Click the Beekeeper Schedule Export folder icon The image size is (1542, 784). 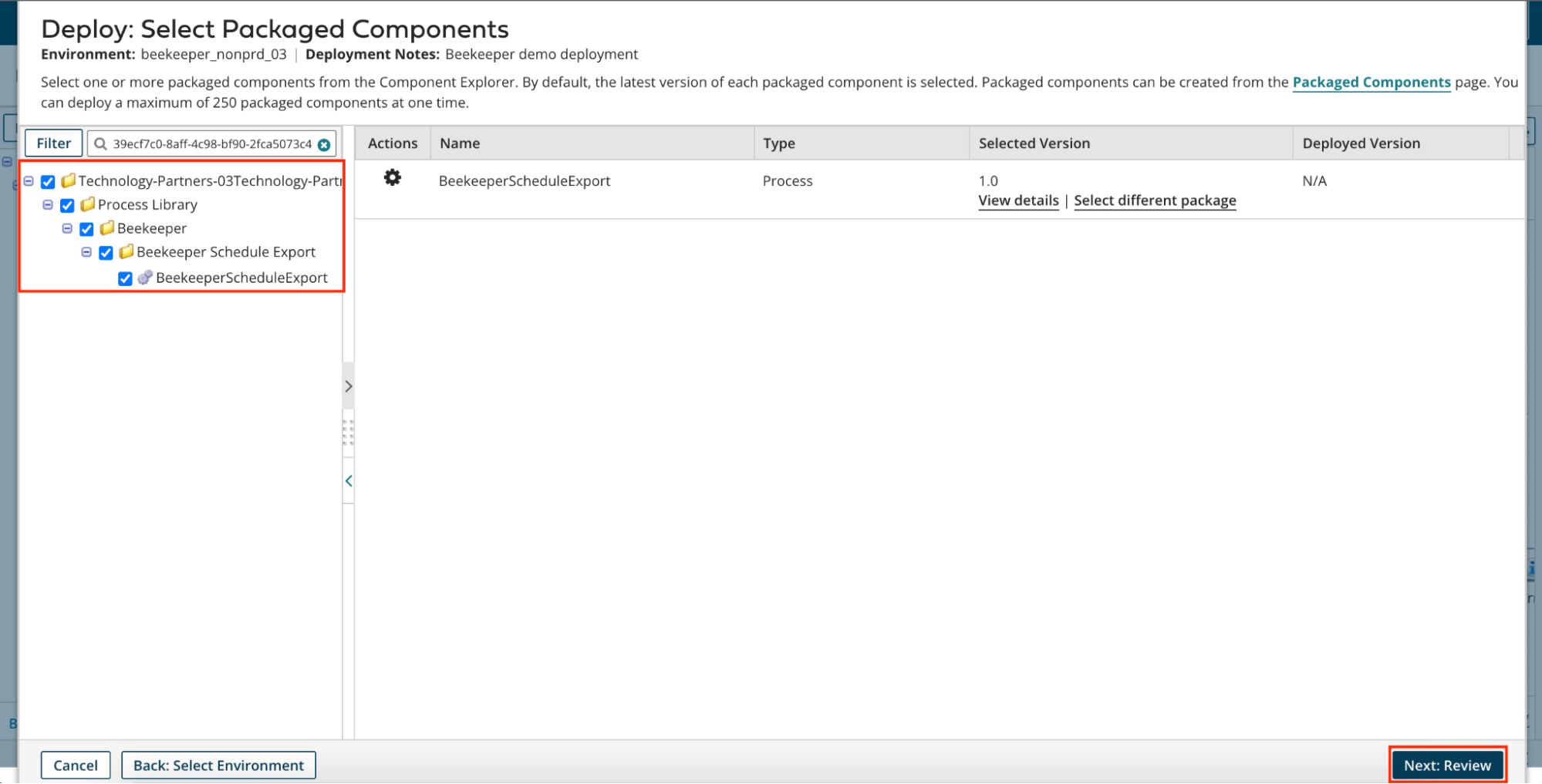[x=126, y=251]
